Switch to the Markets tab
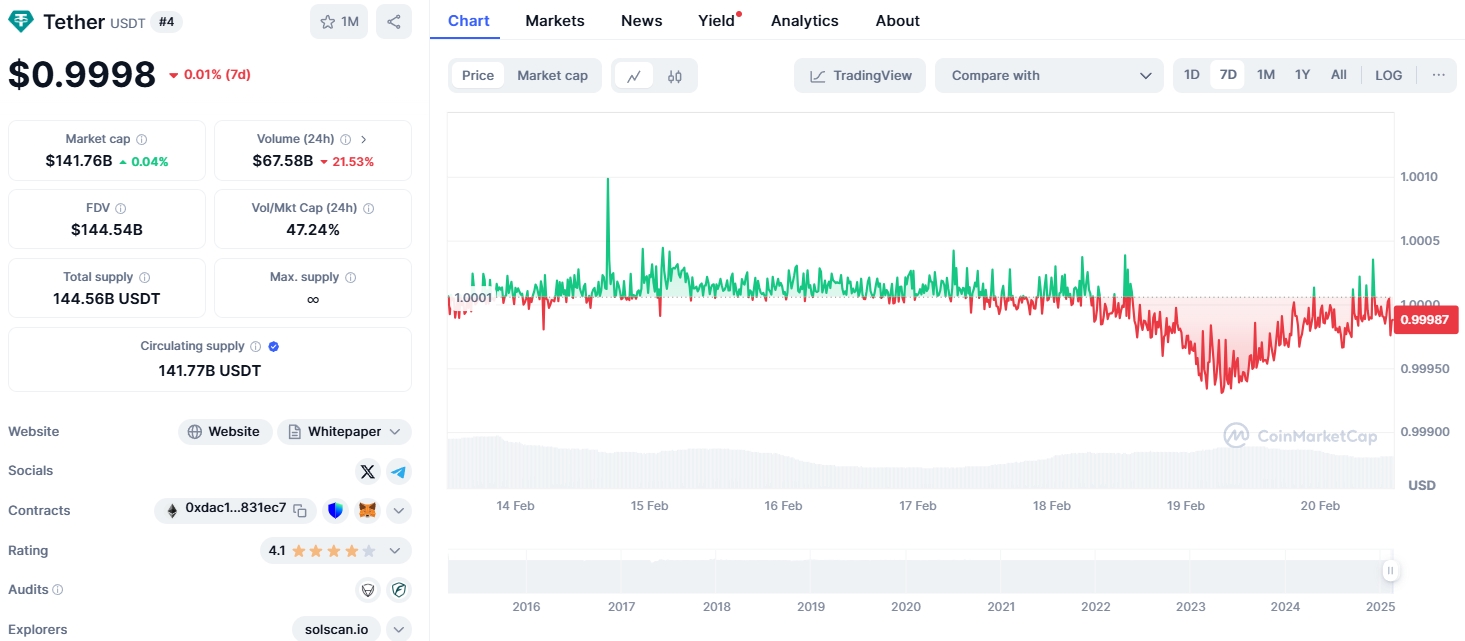1465x641 pixels. coord(554,21)
